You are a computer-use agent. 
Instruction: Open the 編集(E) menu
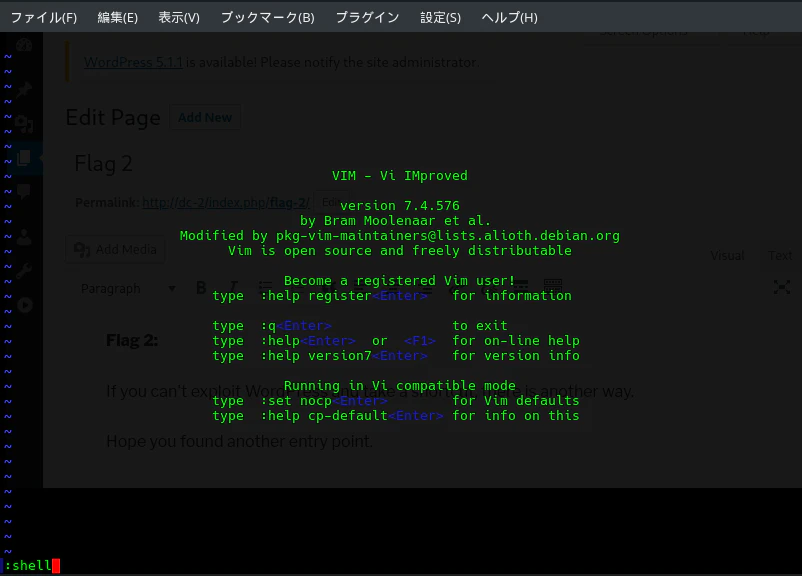(118, 17)
